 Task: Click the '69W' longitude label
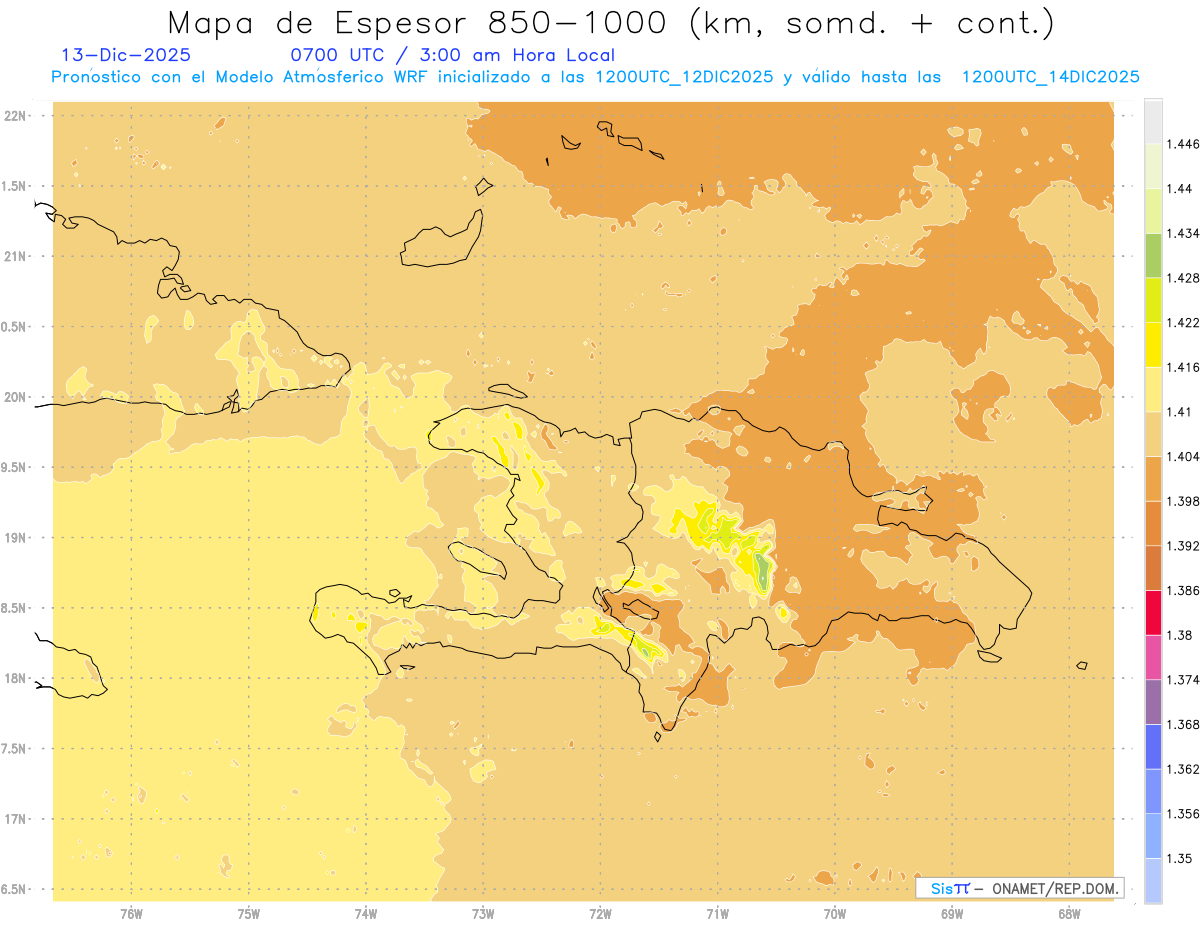click(x=952, y=913)
